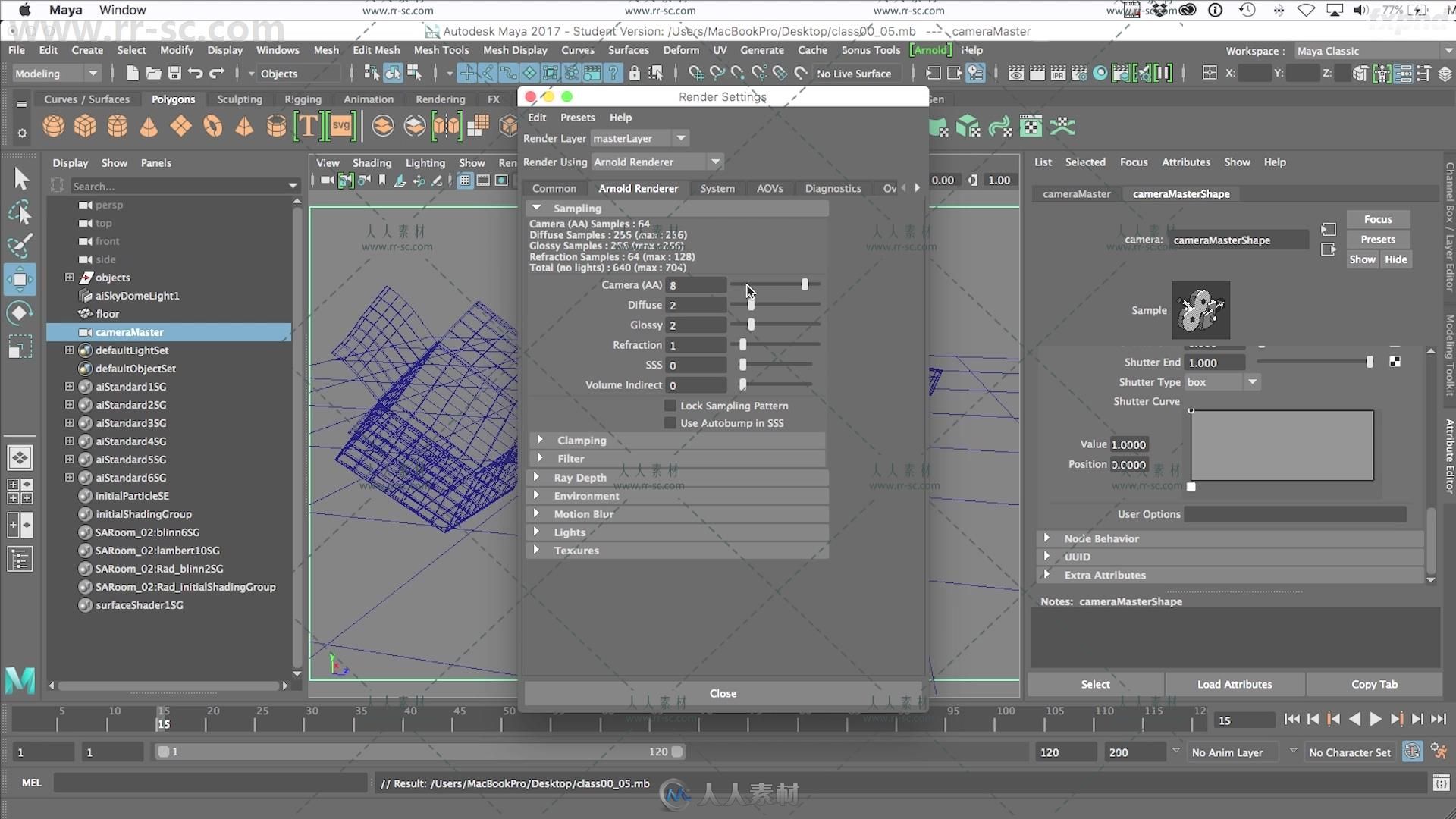The height and width of the screenshot is (819, 1456).
Task: Click the Copy Tab button
Action: [1374, 684]
